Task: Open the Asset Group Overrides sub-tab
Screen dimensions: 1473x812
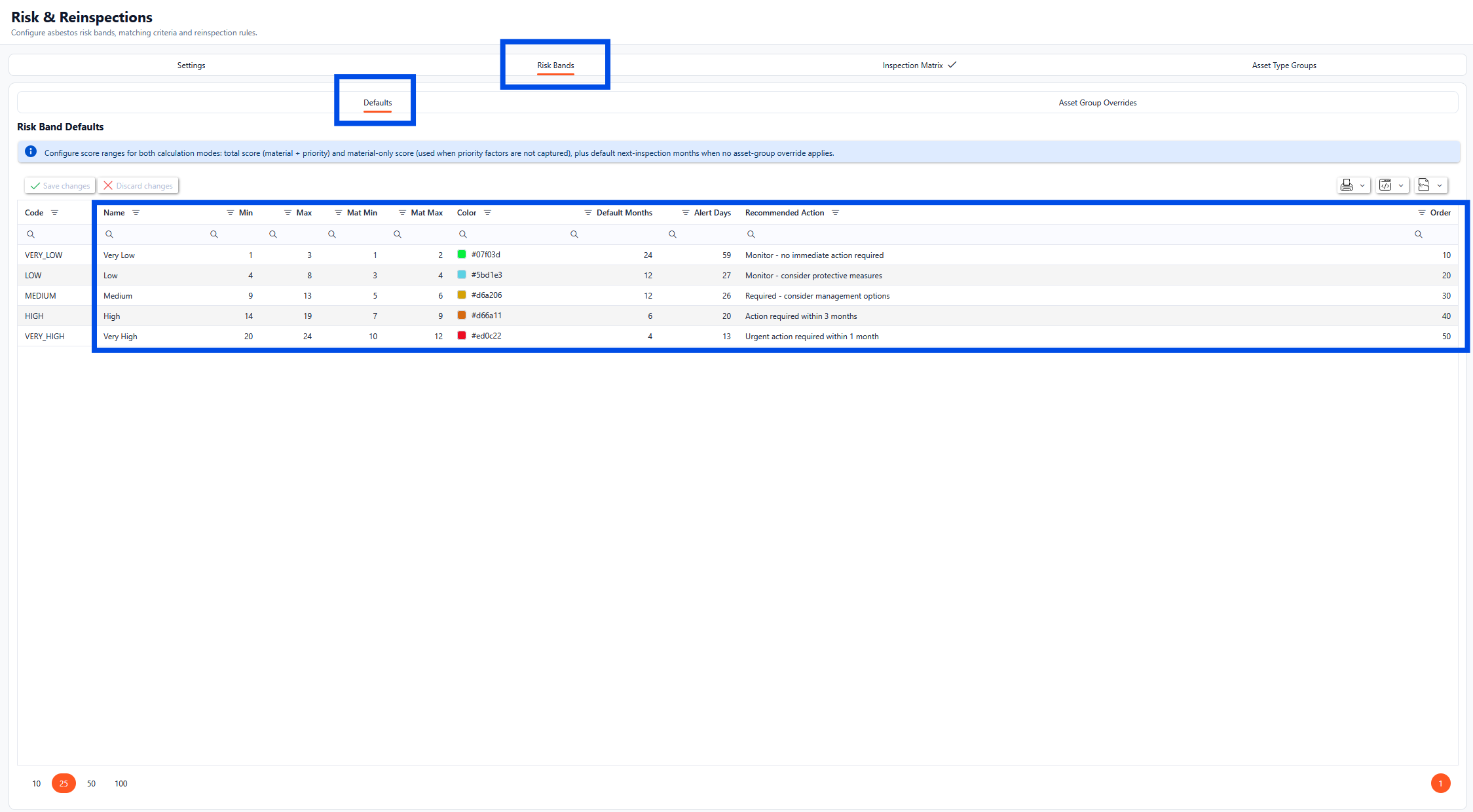Action: tap(1097, 103)
